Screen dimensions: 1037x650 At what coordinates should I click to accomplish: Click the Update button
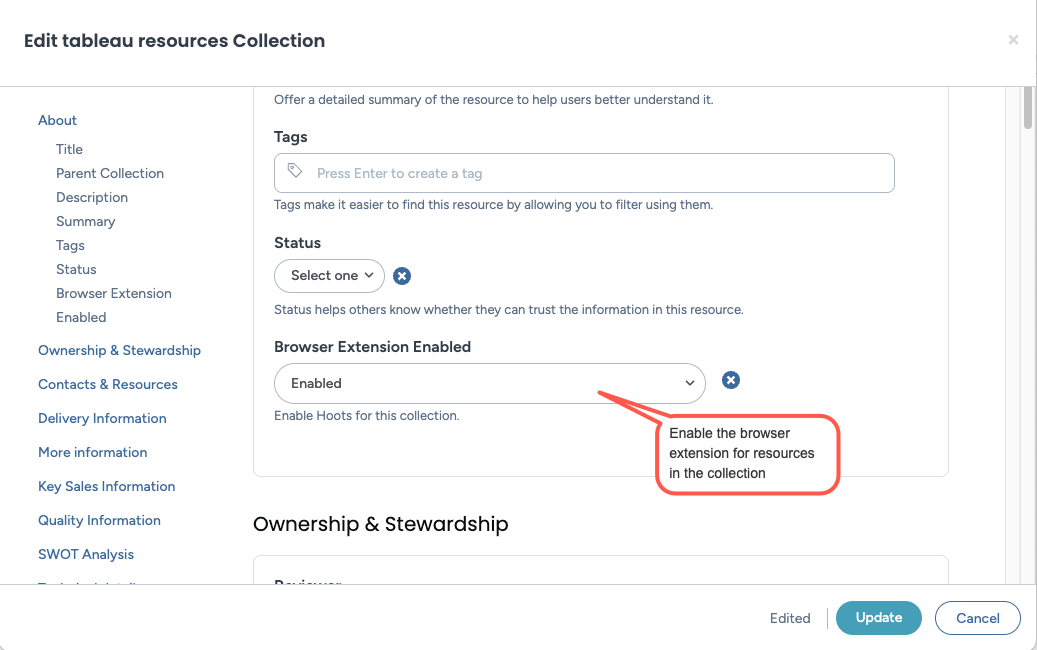(x=878, y=617)
